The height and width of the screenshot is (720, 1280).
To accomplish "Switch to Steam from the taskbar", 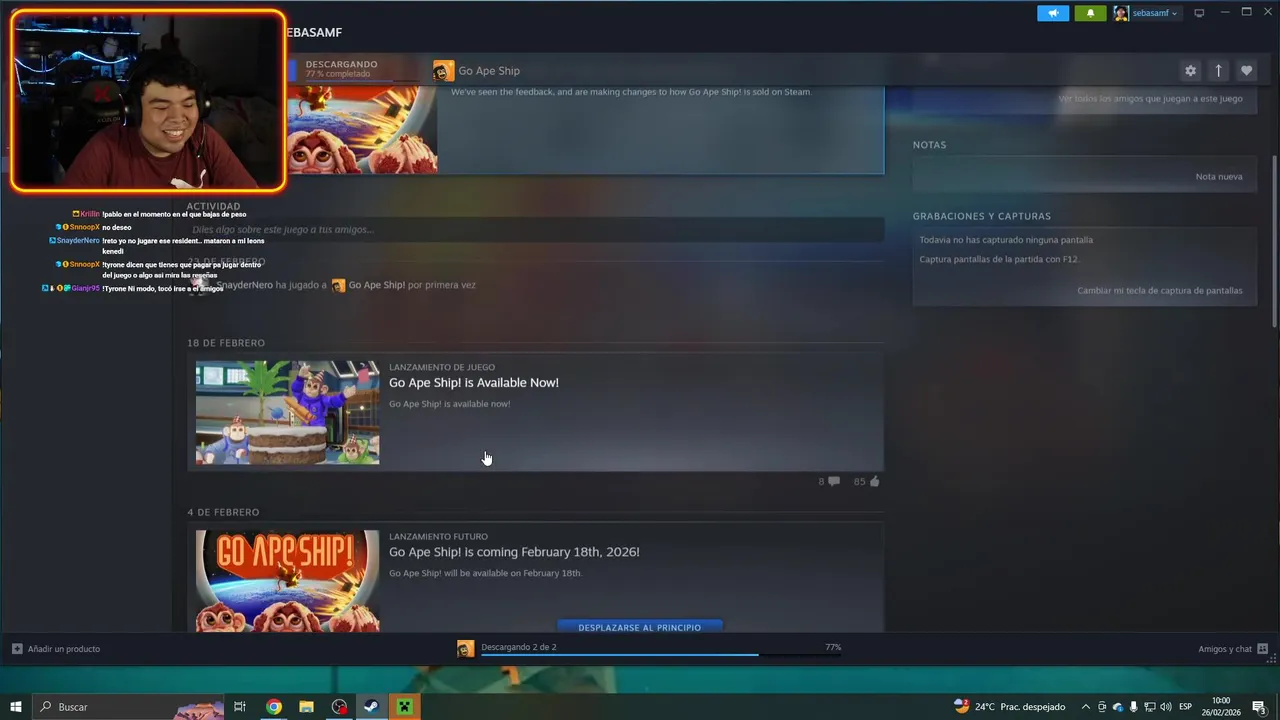I will coord(371,707).
